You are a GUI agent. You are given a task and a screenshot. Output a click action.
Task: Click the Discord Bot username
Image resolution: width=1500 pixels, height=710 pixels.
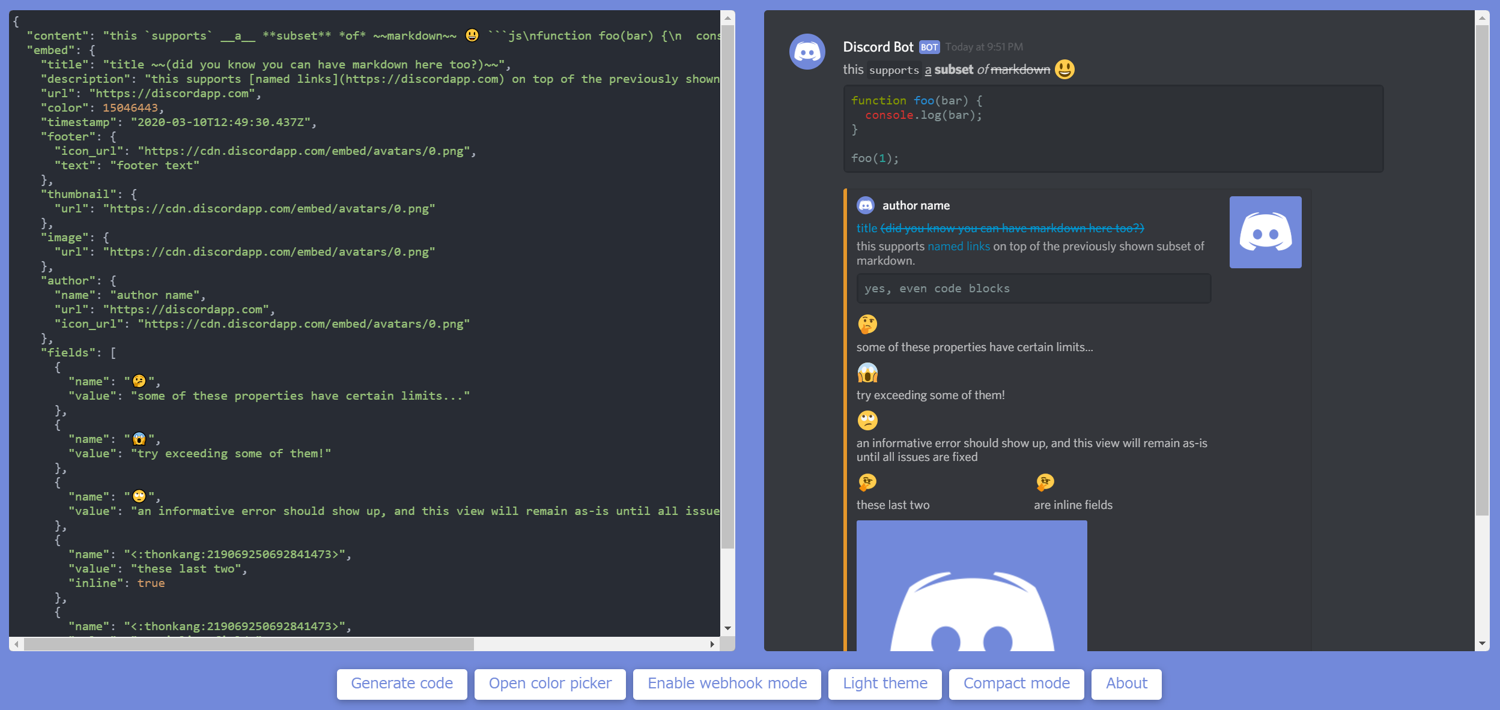click(878, 47)
